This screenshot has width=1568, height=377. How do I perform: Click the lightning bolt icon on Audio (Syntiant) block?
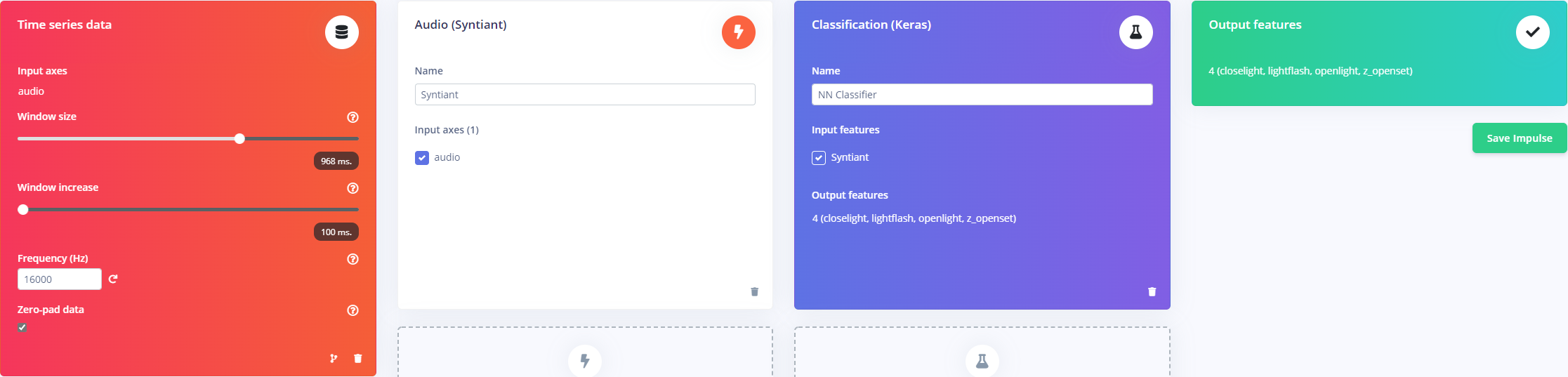tap(739, 32)
